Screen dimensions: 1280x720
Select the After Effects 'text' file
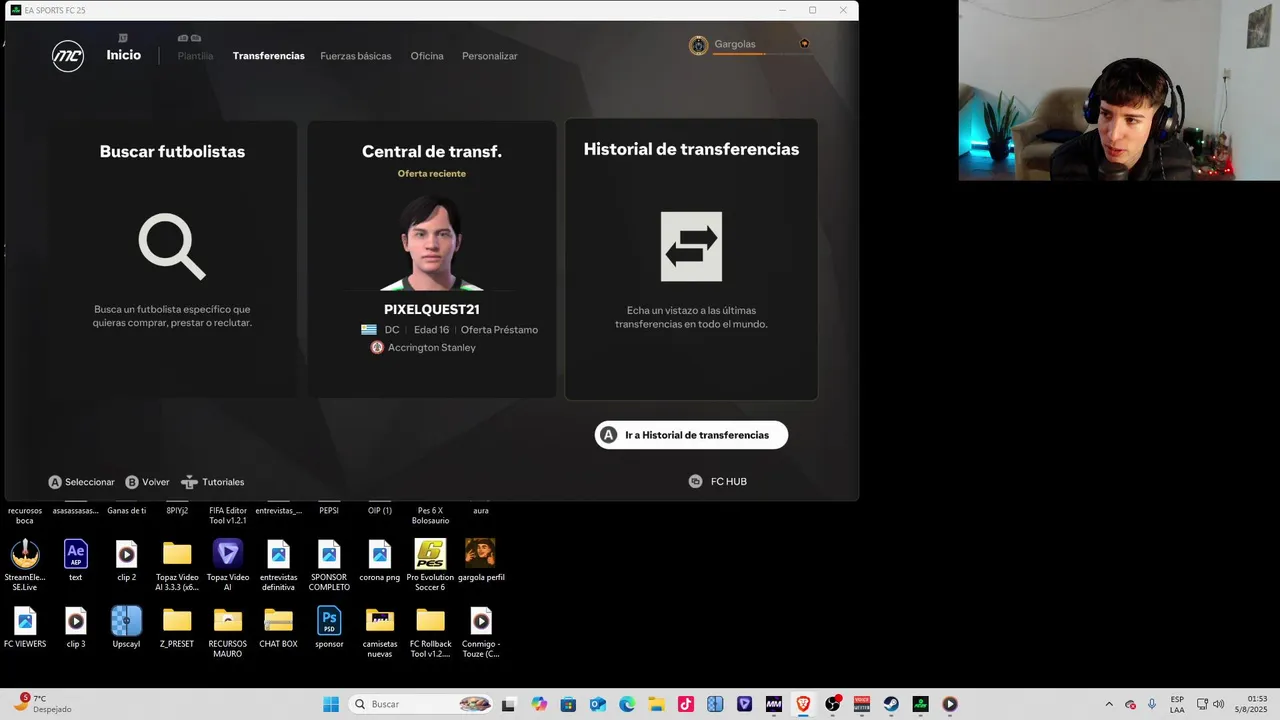coord(76,560)
